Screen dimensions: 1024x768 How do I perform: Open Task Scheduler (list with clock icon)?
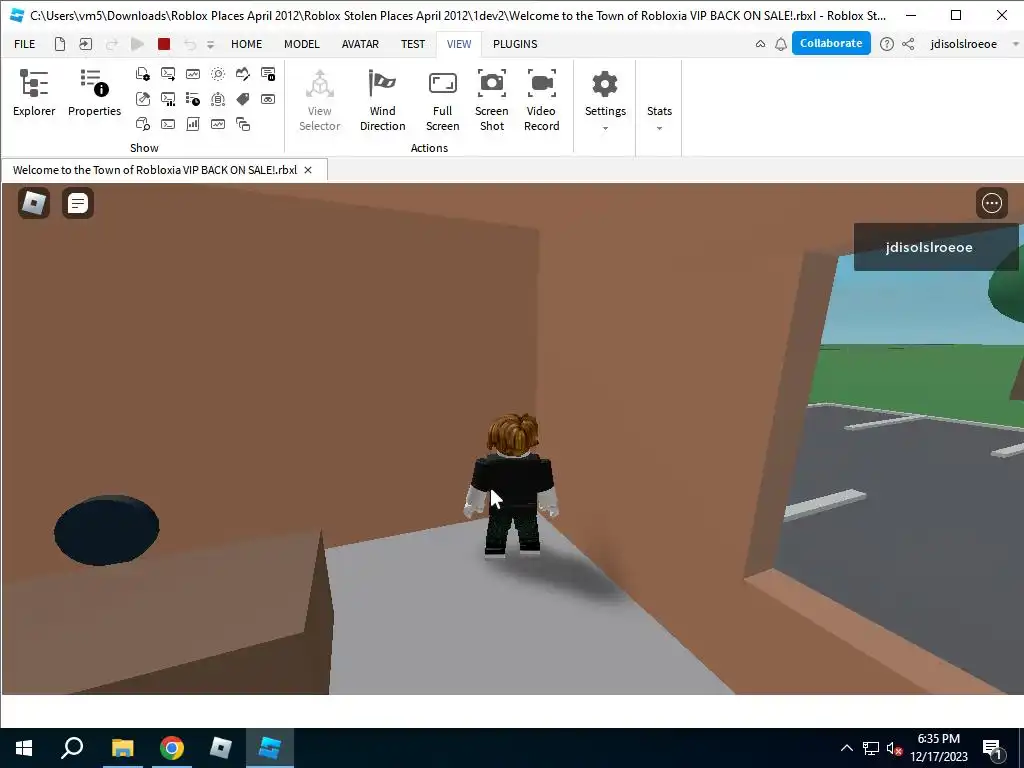(x=193, y=99)
